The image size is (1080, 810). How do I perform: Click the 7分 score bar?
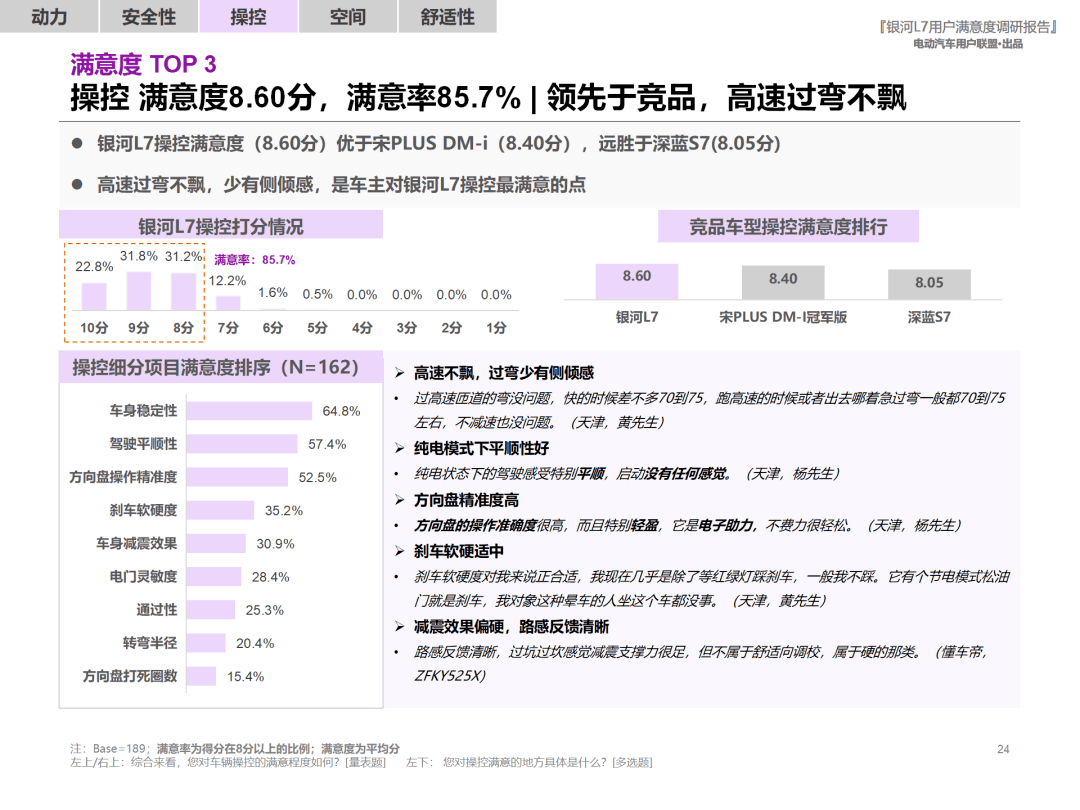pyautogui.click(x=228, y=303)
